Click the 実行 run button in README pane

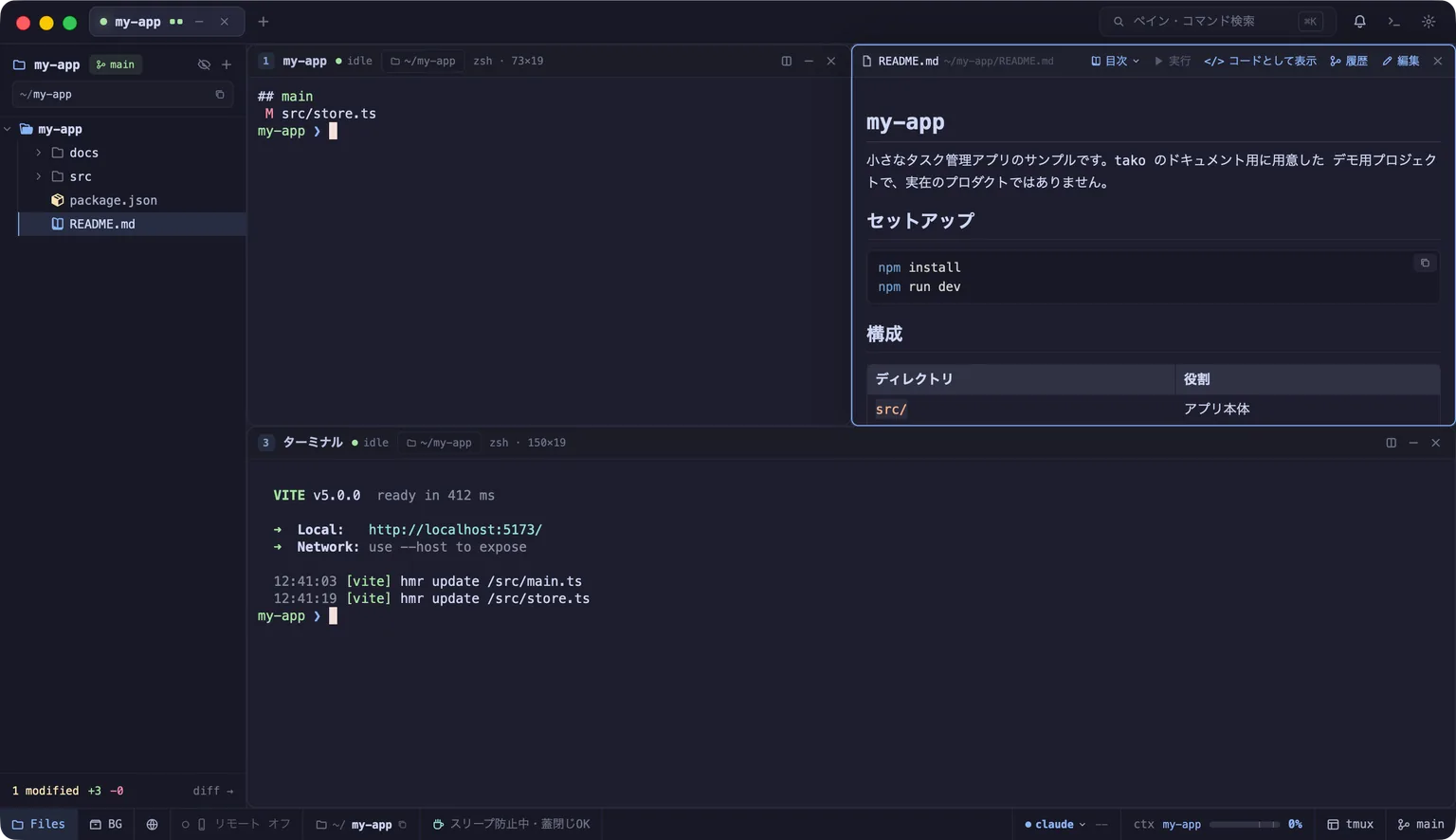point(1172,61)
